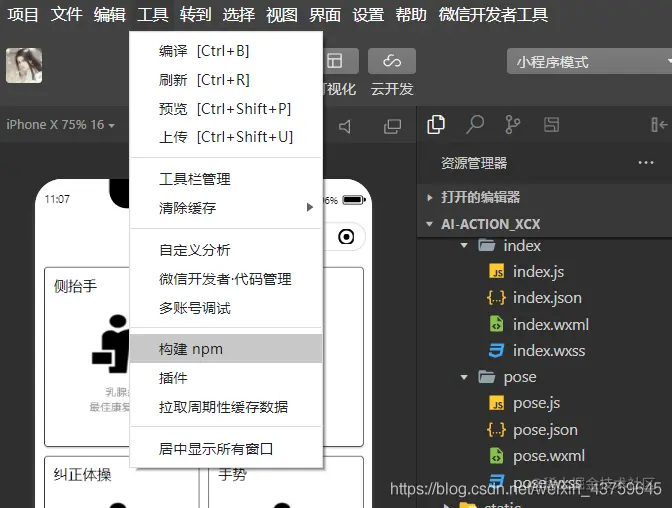
Task: Open the 小程序模式 mode dropdown
Action: pos(589,61)
